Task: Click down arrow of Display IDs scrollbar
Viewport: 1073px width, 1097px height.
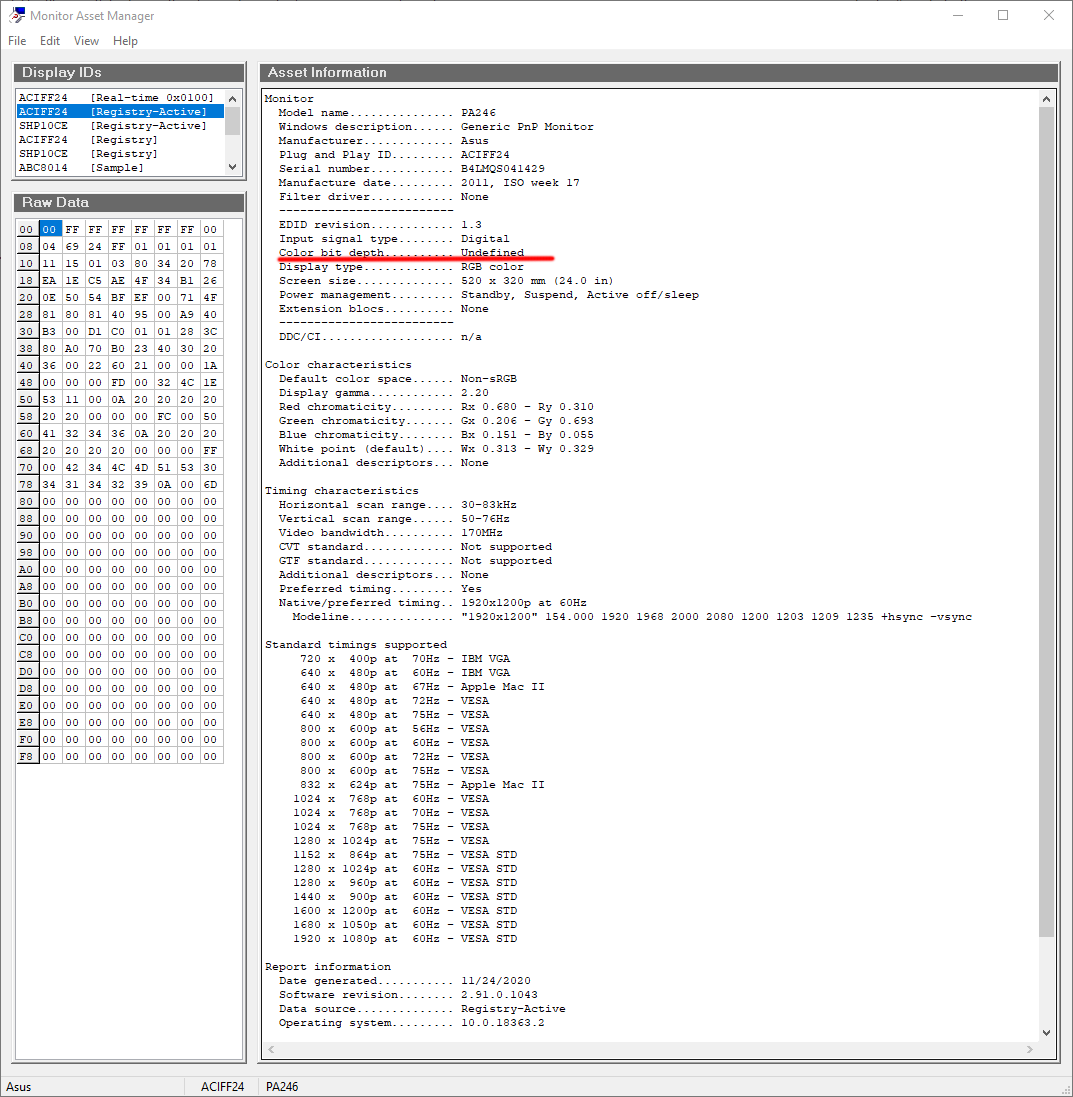Action: (233, 168)
